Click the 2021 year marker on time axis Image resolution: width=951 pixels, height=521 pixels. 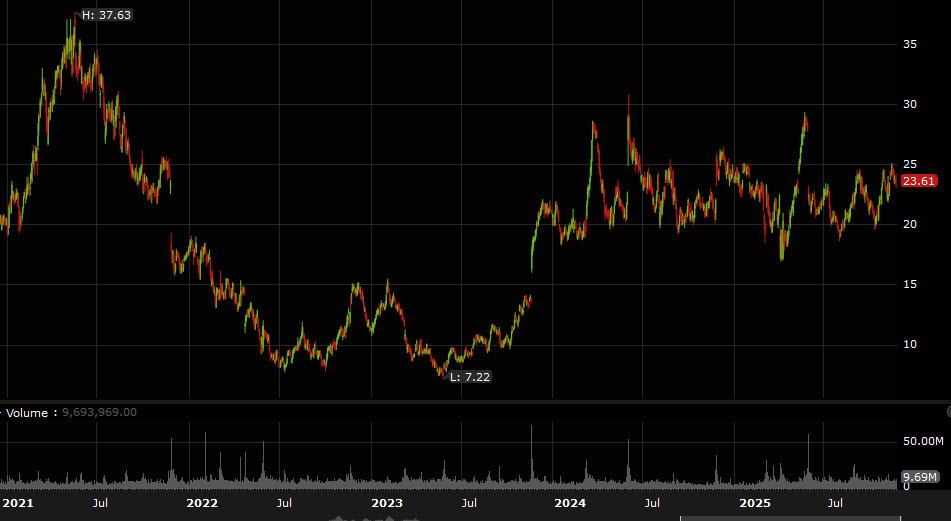click(x=17, y=503)
